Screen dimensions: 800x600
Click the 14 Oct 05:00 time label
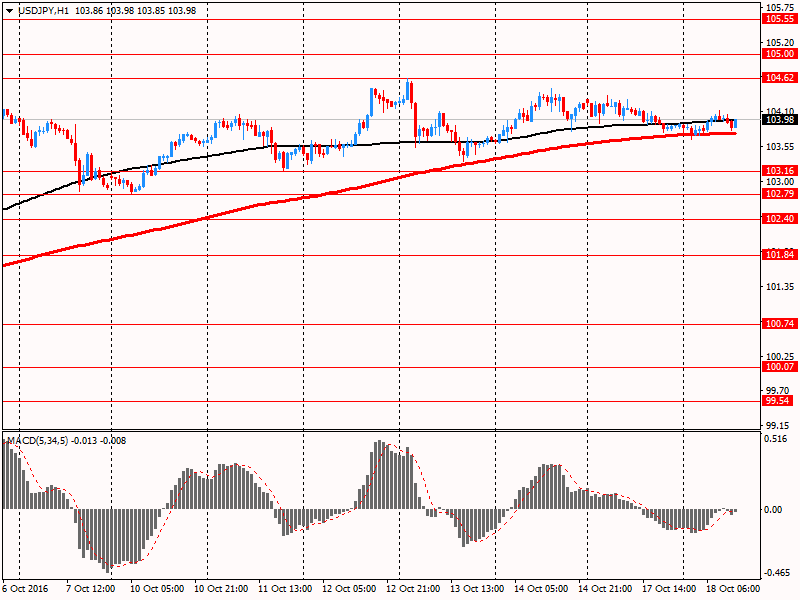[541, 589]
